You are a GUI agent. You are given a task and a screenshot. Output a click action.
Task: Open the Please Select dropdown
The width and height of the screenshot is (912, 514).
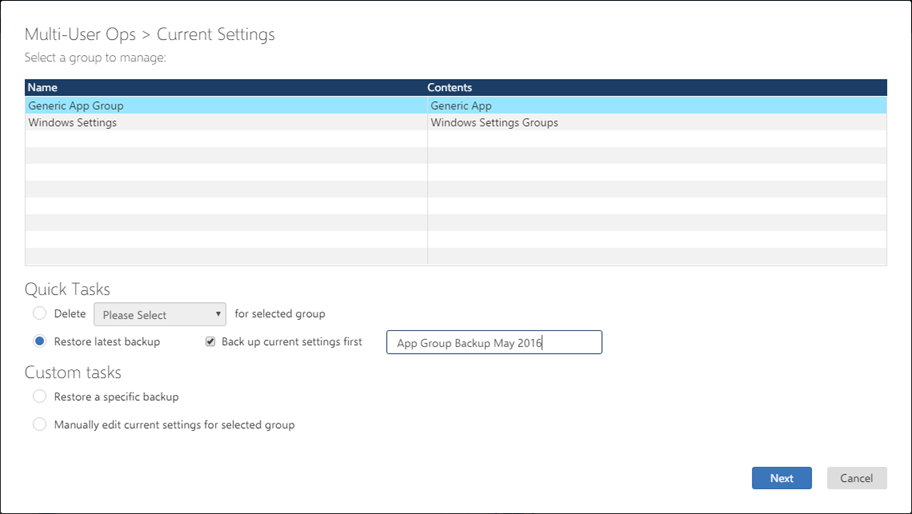[x=160, y=315]
